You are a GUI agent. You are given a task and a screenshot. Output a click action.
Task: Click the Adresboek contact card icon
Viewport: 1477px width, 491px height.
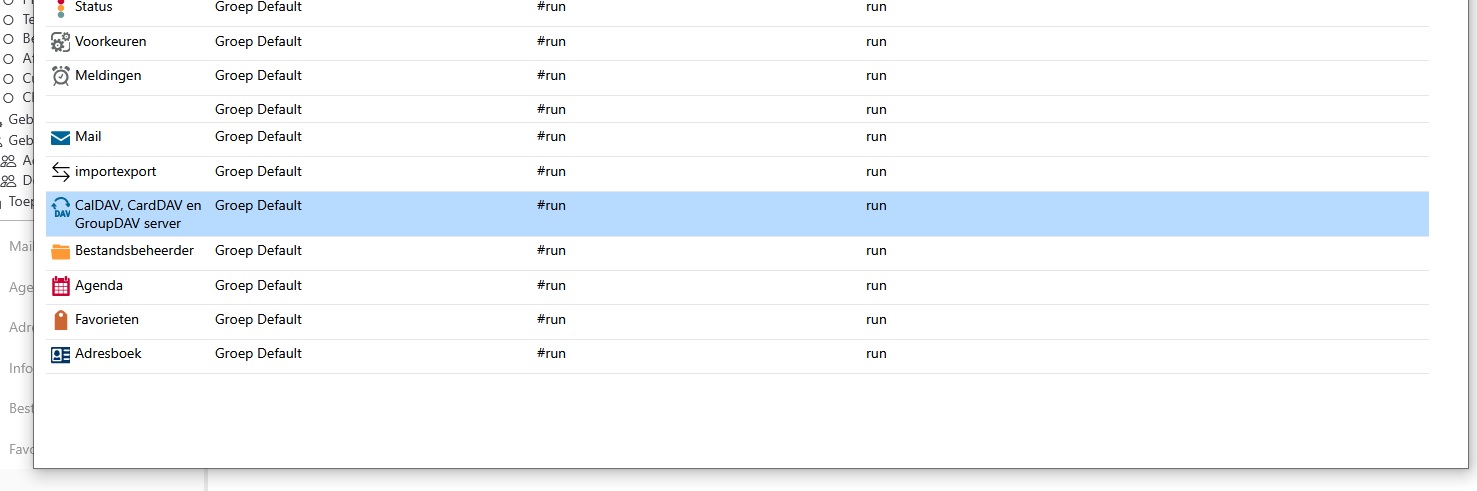coord(60,354)
